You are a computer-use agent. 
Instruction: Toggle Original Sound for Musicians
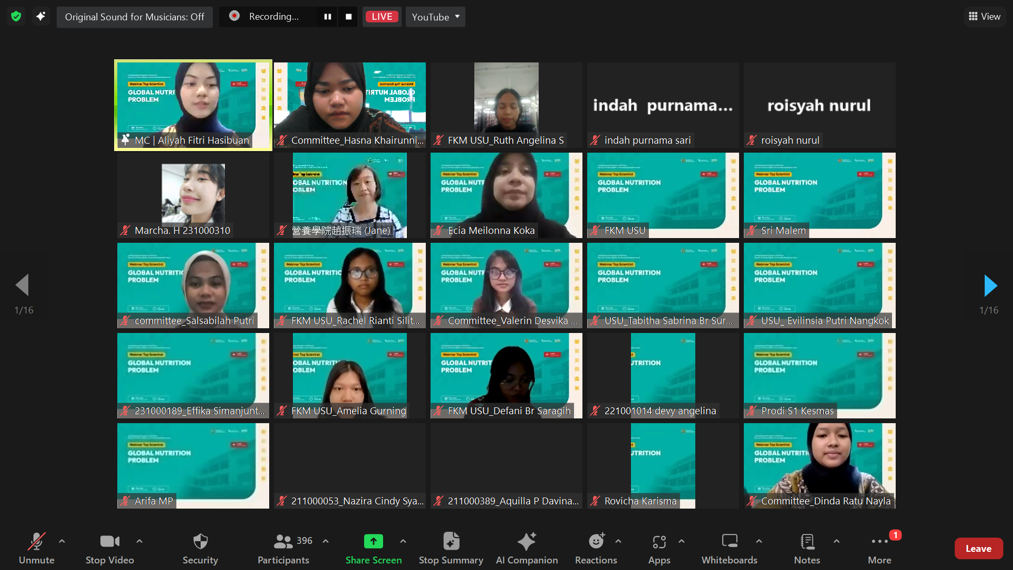[x=134, y=17]
